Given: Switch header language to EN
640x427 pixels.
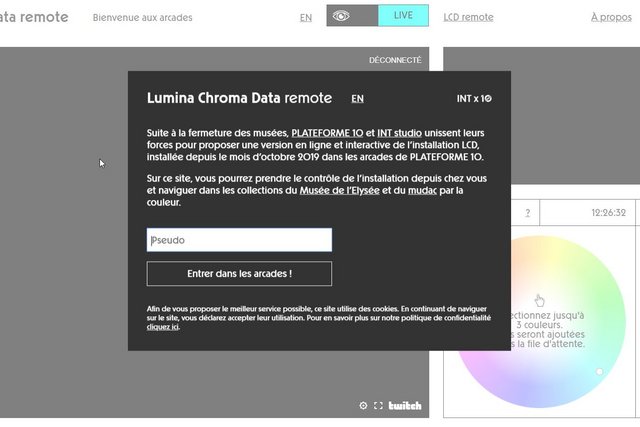Looking at the screenshot, I should (306, 17).
